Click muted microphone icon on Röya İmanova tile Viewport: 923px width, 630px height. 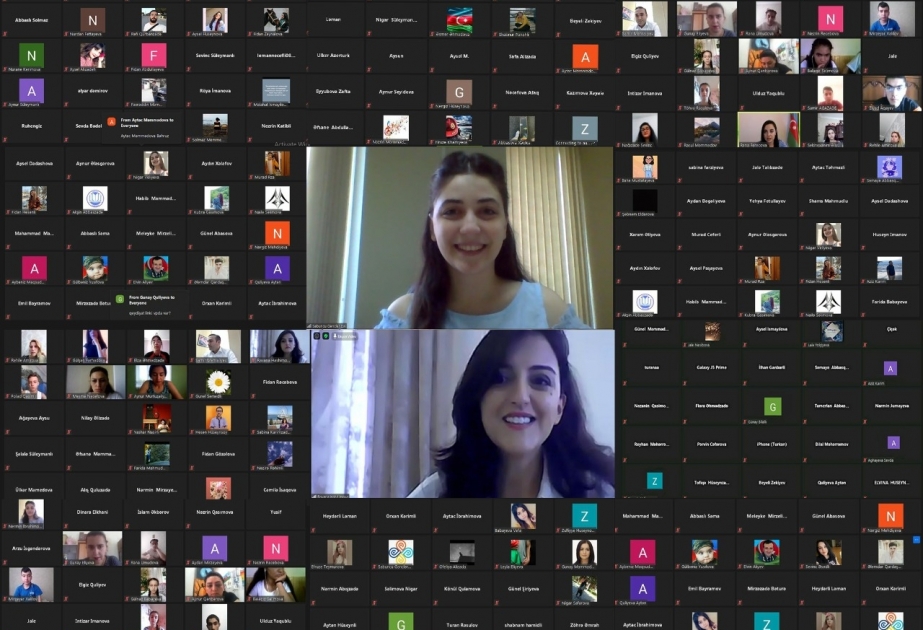pyautogui.click(x=188, y=105)
